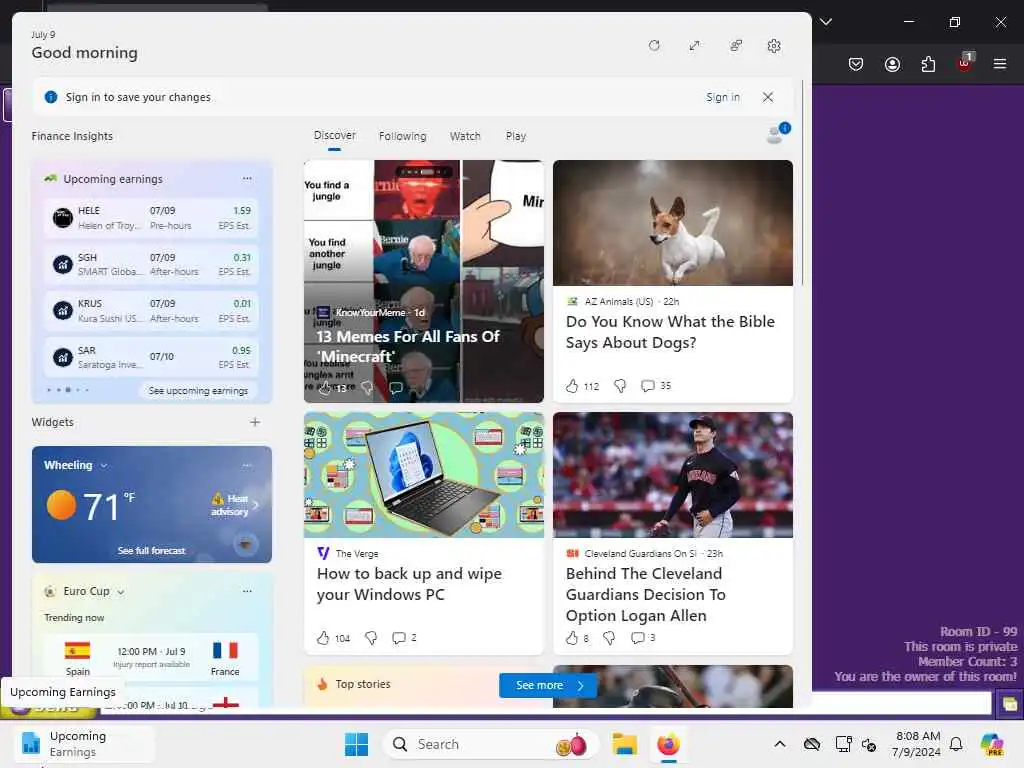The height and width of the screenshot is (768, 1024).
Task: Open File Explorer from taskbar
Action: pos(624,744)
